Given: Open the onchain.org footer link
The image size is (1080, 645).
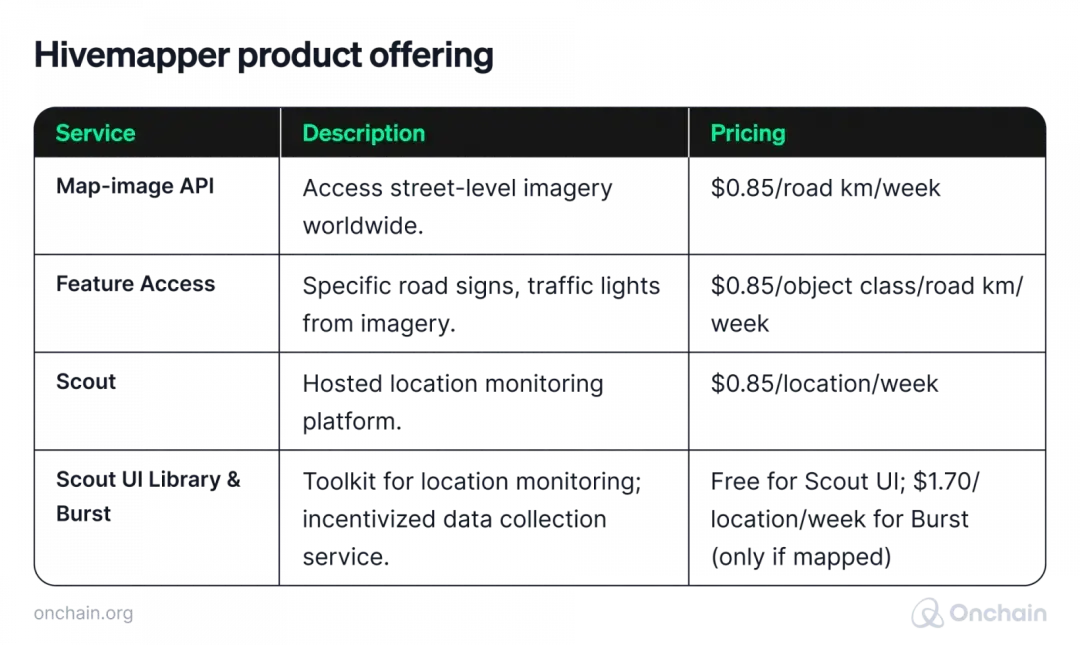Looking at the screenshot, I should 83,613.
